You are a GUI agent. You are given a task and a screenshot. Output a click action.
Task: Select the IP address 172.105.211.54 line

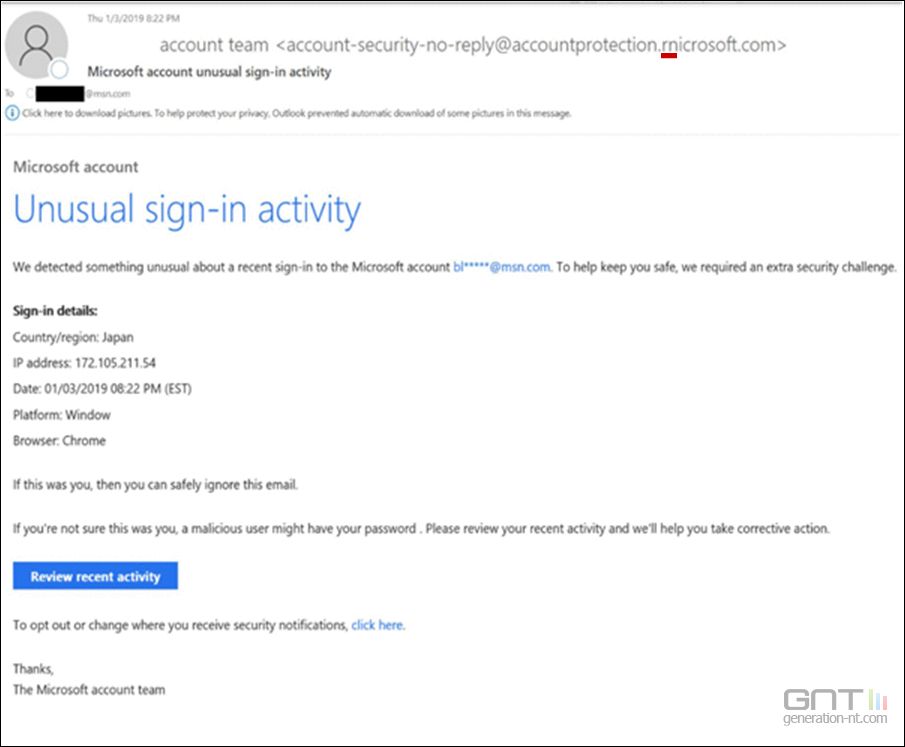84,363
